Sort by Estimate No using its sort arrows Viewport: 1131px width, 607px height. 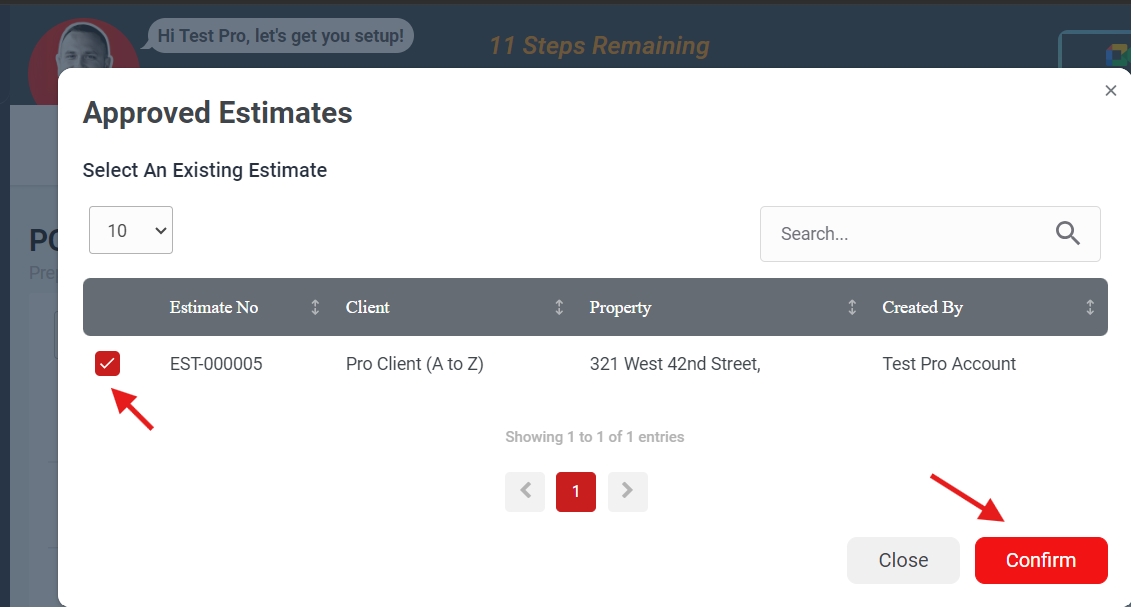[315, 307]
